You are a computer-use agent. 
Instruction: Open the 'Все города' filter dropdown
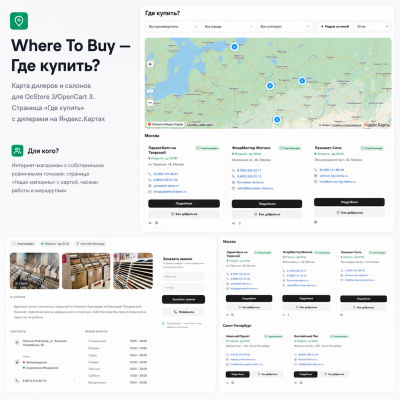tap(229, 26)
